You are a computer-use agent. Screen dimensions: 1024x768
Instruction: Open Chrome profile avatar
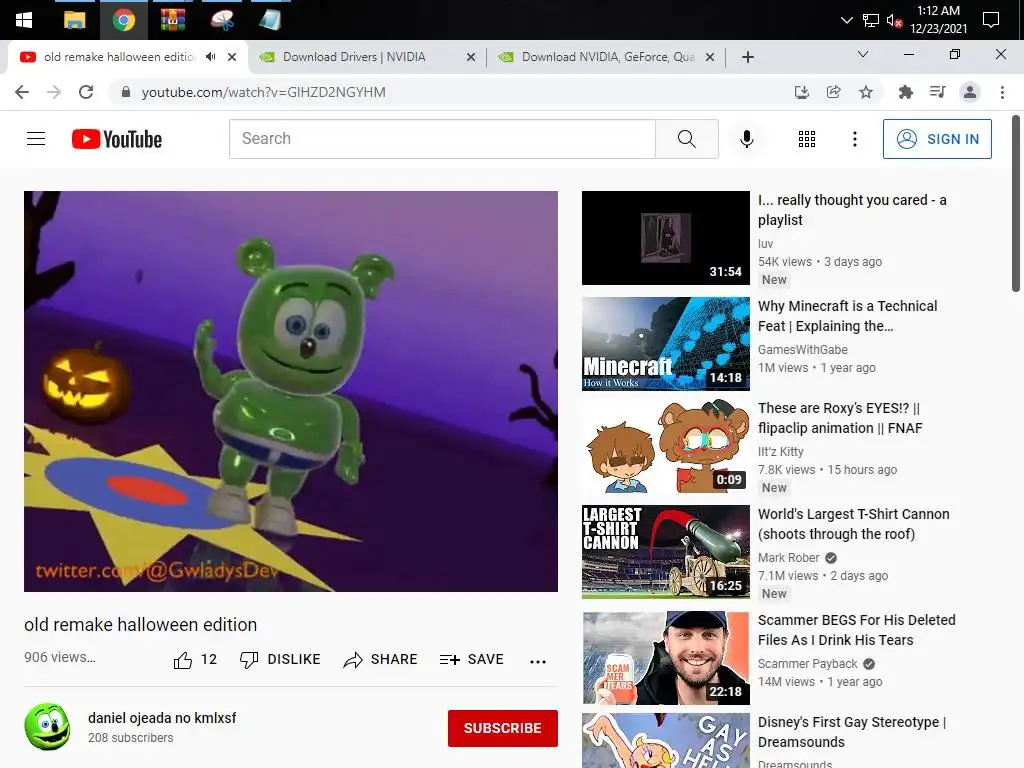pyautogui.click(x=970, y=92)
